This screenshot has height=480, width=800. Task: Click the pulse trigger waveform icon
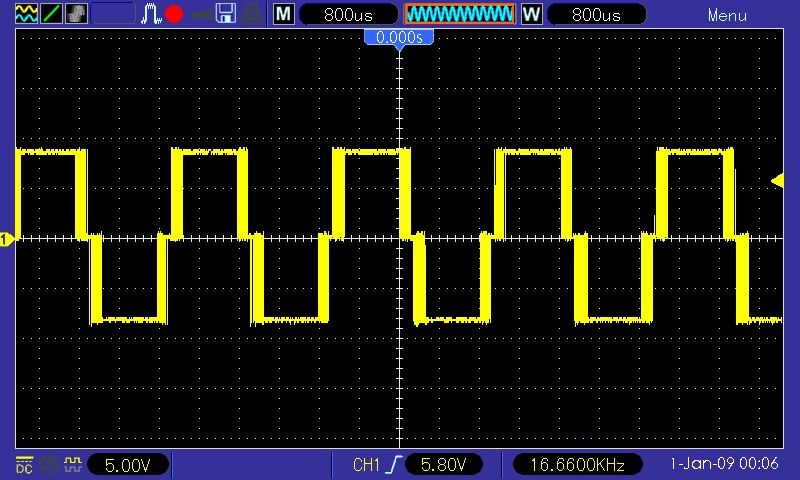pyautogui.click(x=151, y=14)
